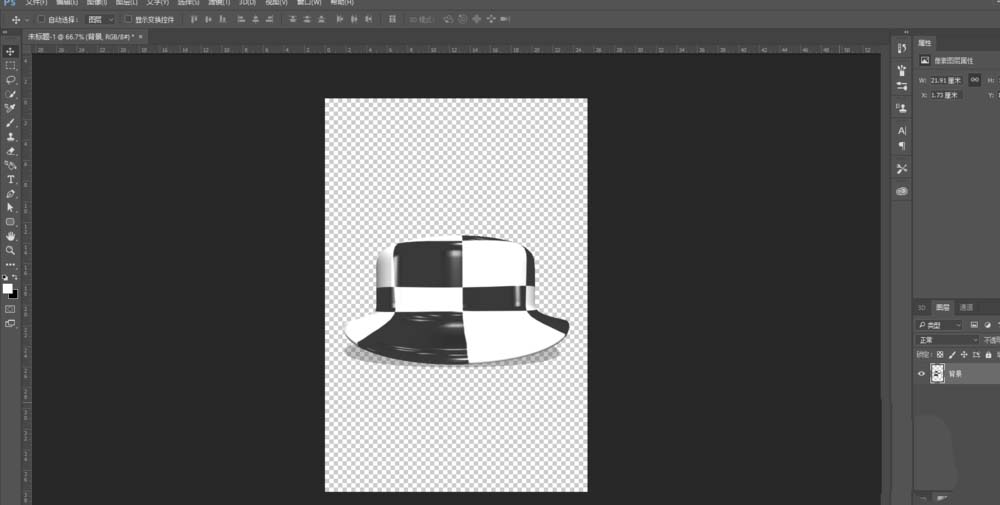Open the 视图(V) menu
This screenshot has height=505, width=1000.
pos(277,3)
